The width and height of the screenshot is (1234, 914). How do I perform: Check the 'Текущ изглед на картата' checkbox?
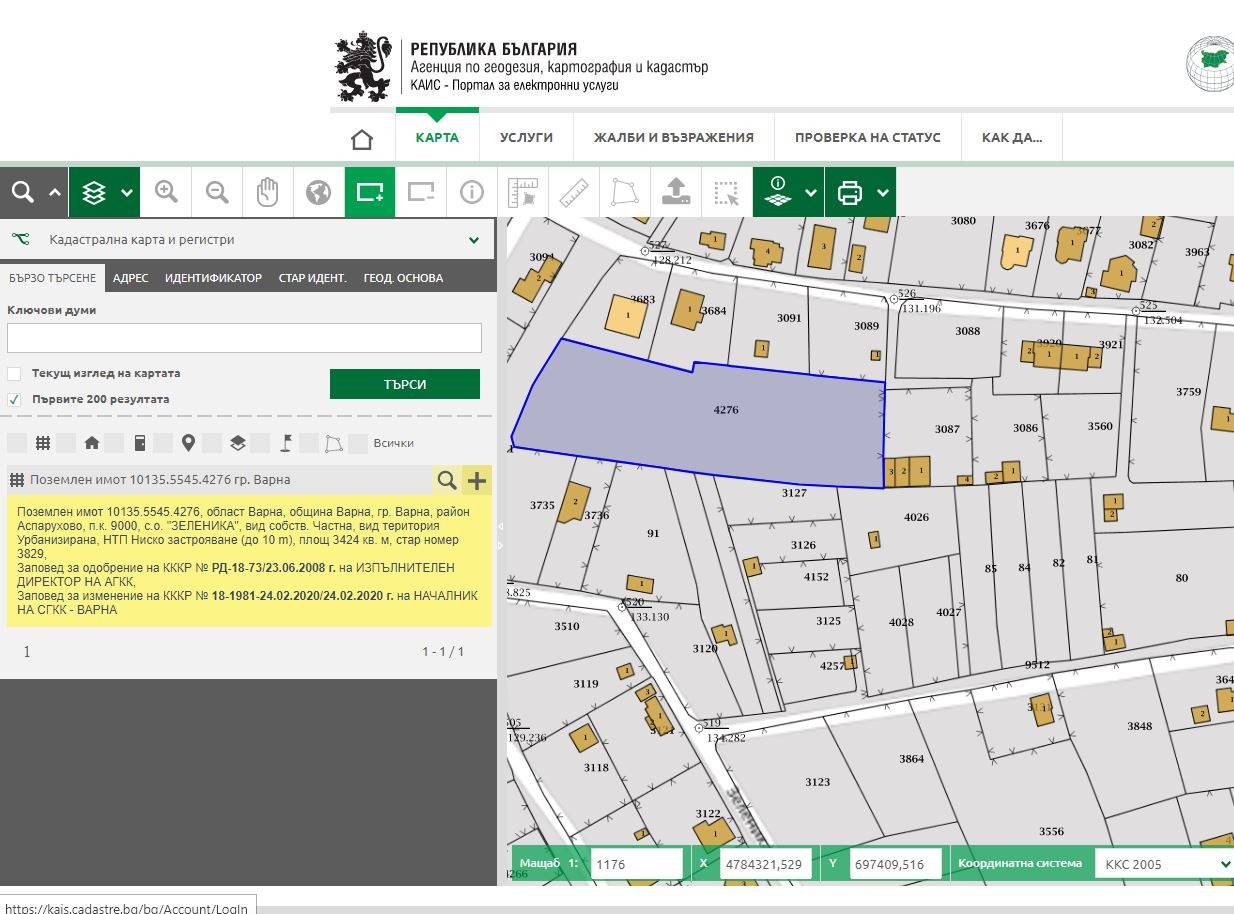14,374
